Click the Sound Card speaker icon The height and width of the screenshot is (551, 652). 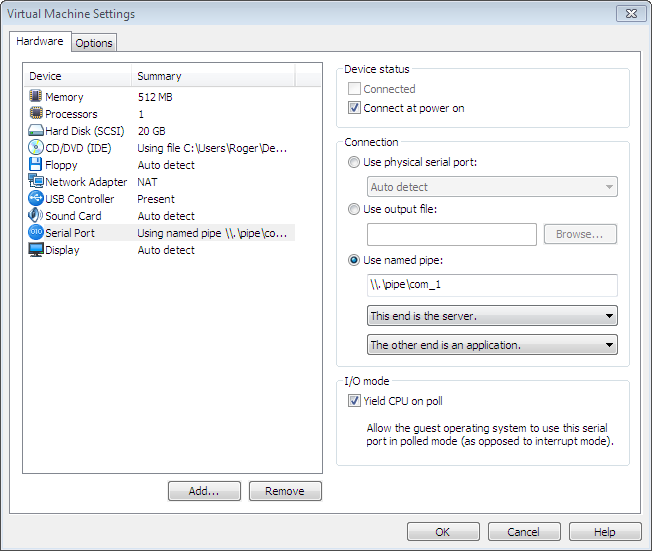(36, 216)
